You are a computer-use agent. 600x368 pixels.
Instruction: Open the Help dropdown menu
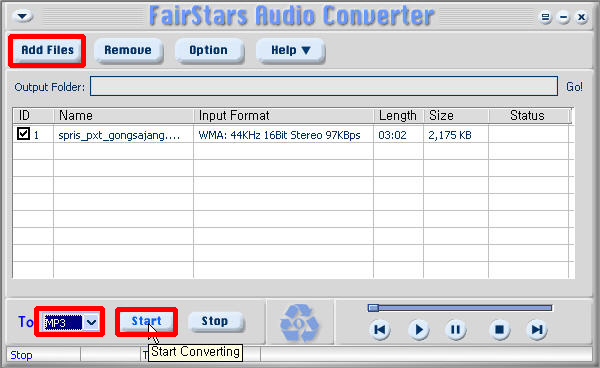290,50
